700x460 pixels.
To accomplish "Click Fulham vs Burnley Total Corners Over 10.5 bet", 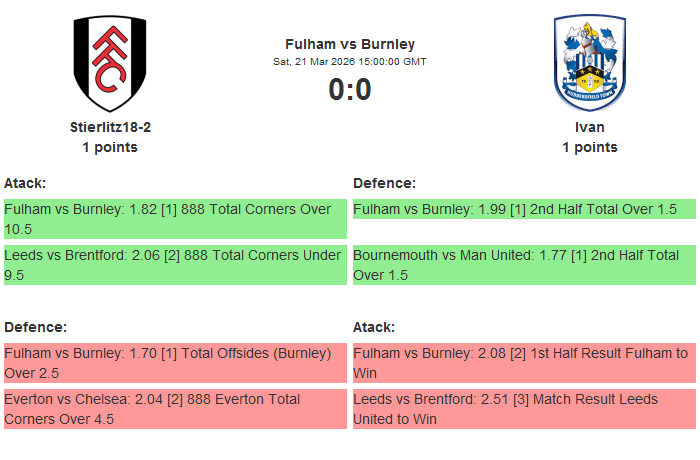I will (174, 219).
